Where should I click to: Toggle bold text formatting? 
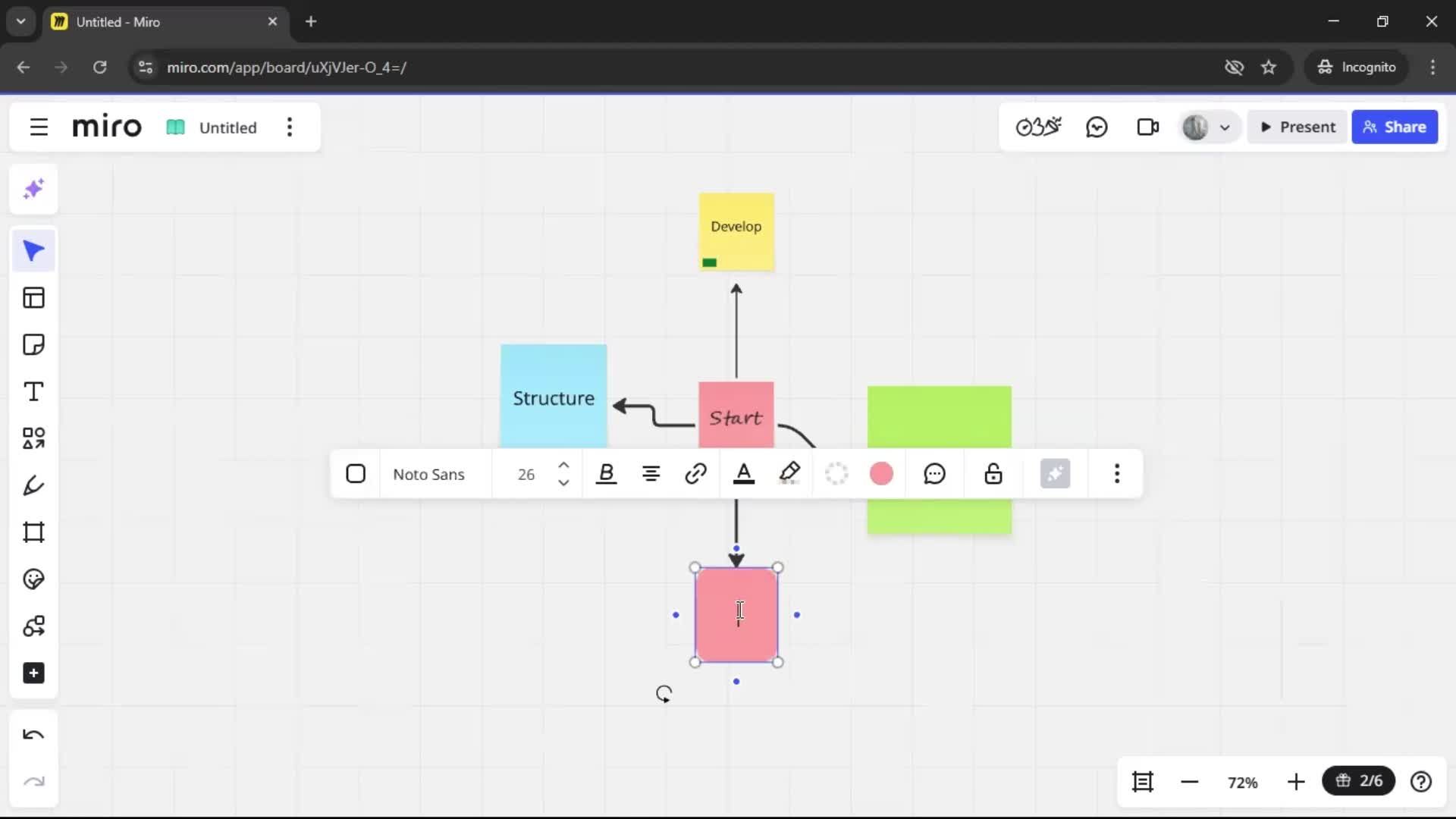coord(606,474)
